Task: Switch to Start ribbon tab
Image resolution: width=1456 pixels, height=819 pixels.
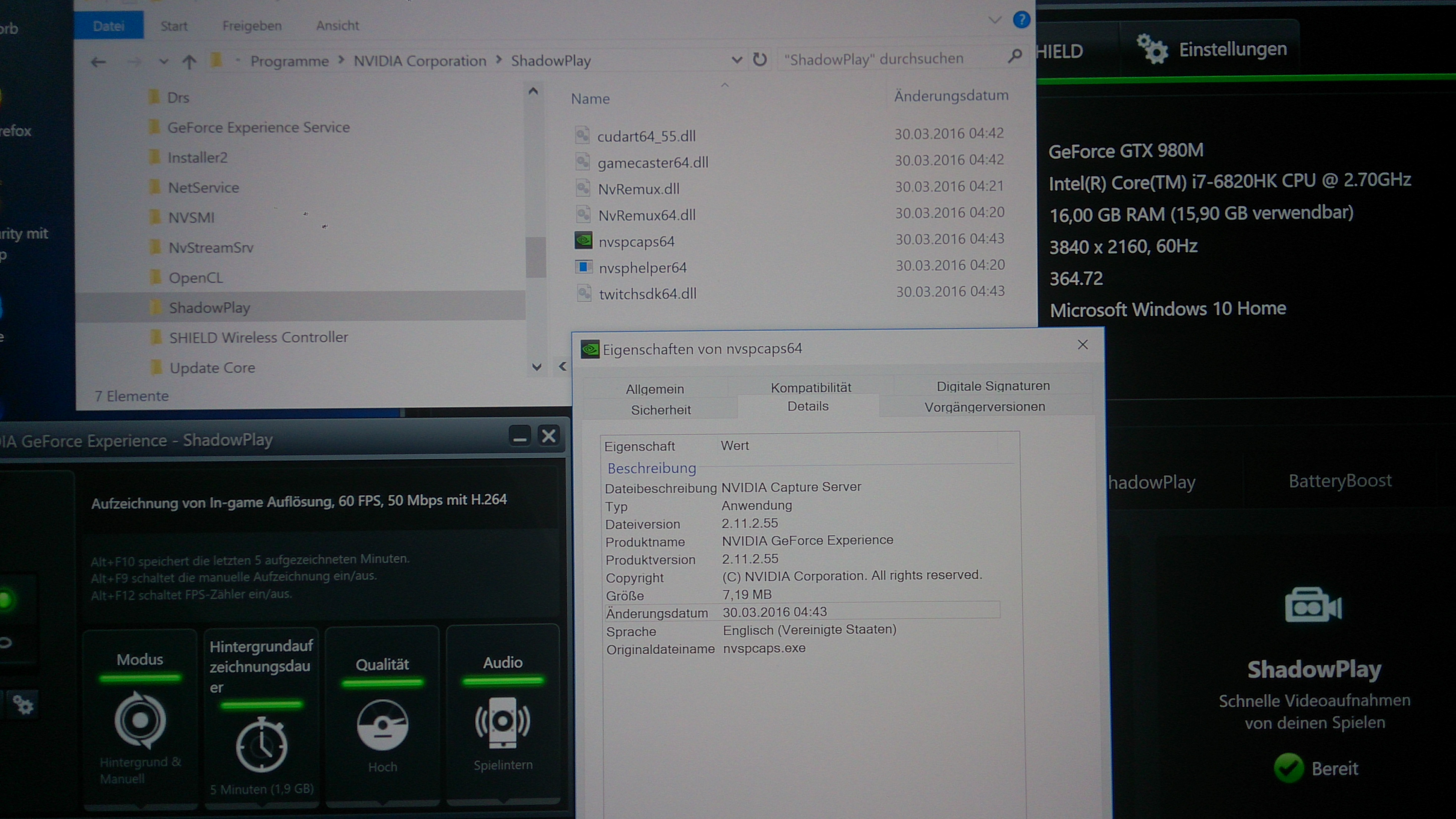Action: pyautogui.click(x=173, y=26)
